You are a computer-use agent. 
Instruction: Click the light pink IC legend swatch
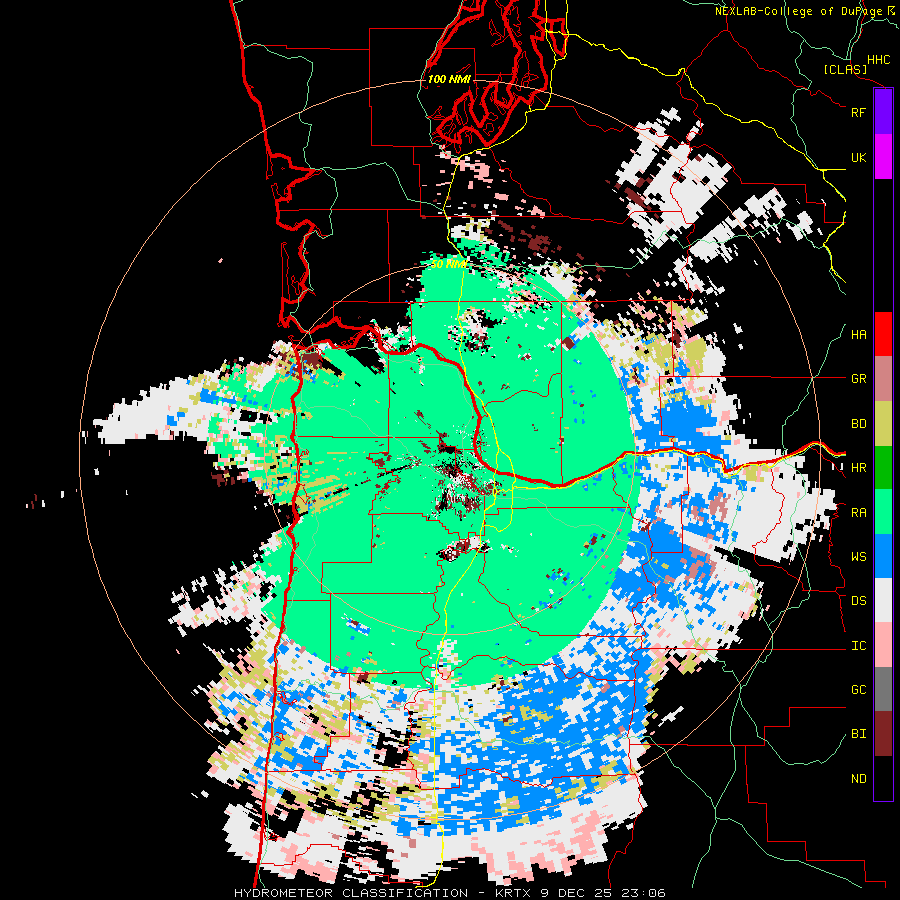click(883, 645)
